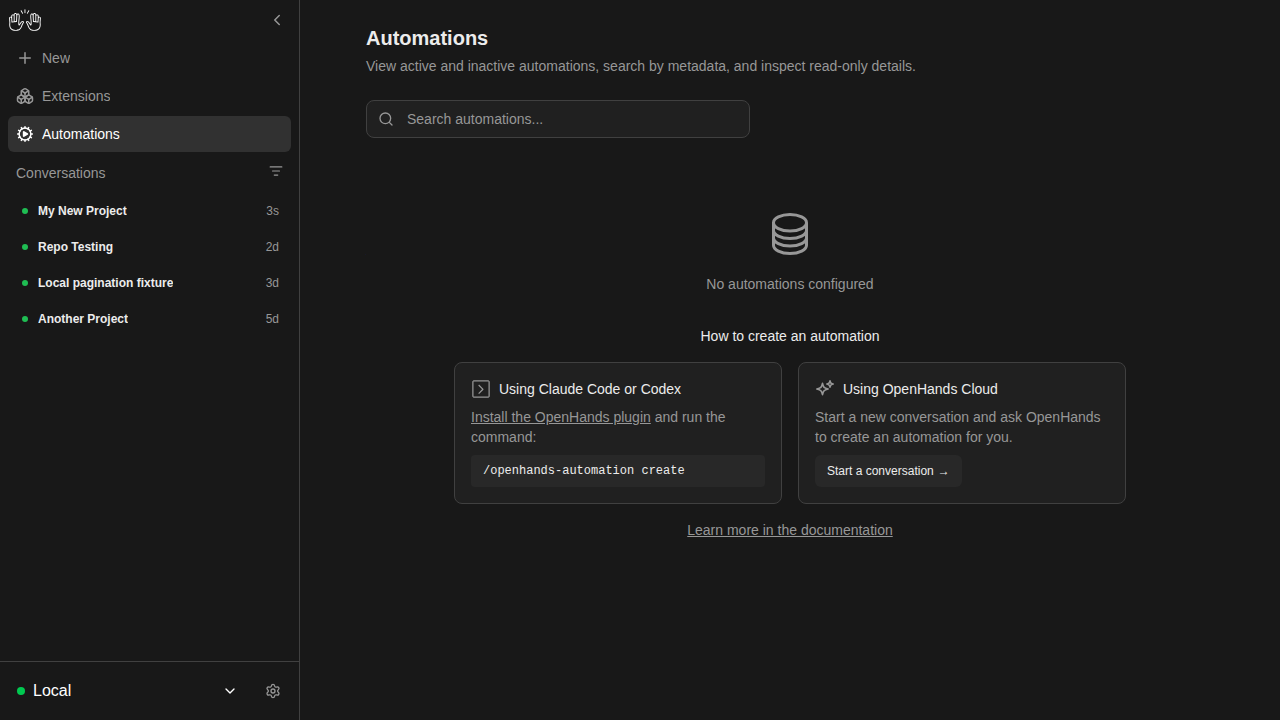The width and height of the screenshot is (1280, 720).
Task: Click the green status dot beside Local
Action: click(x=21, y=691)
